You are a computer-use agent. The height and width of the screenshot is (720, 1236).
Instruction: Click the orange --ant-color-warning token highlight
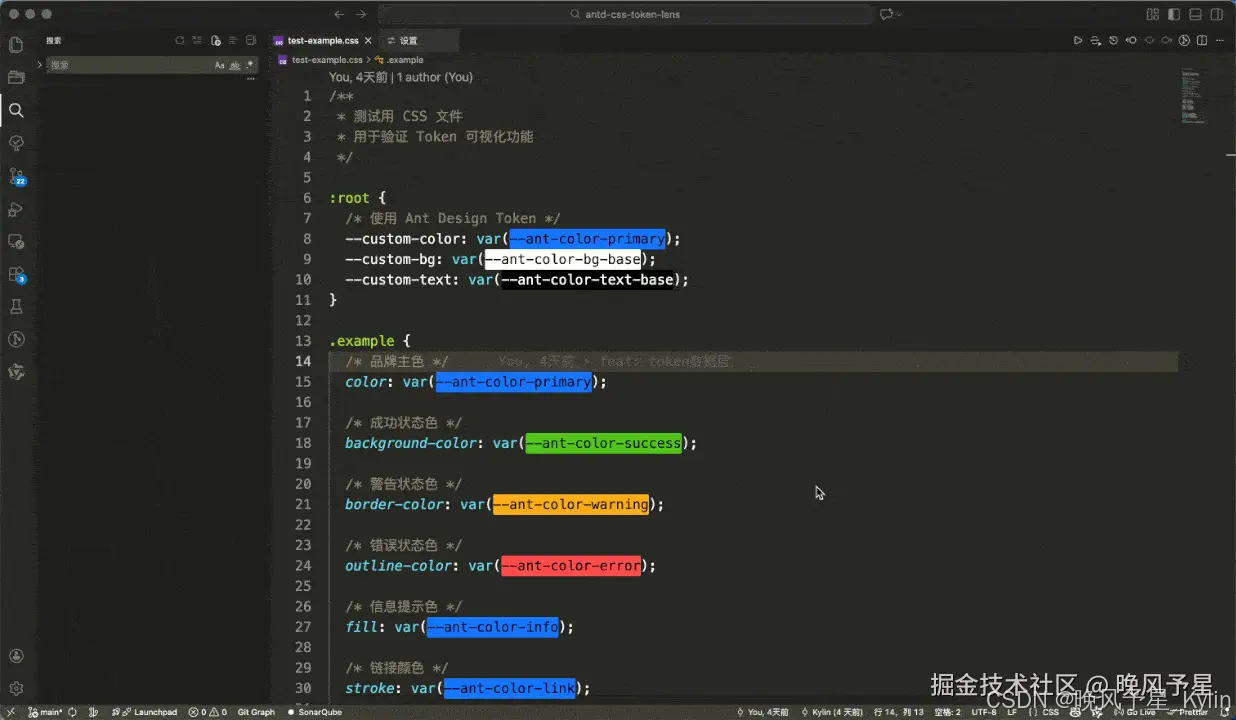point(570,504)
